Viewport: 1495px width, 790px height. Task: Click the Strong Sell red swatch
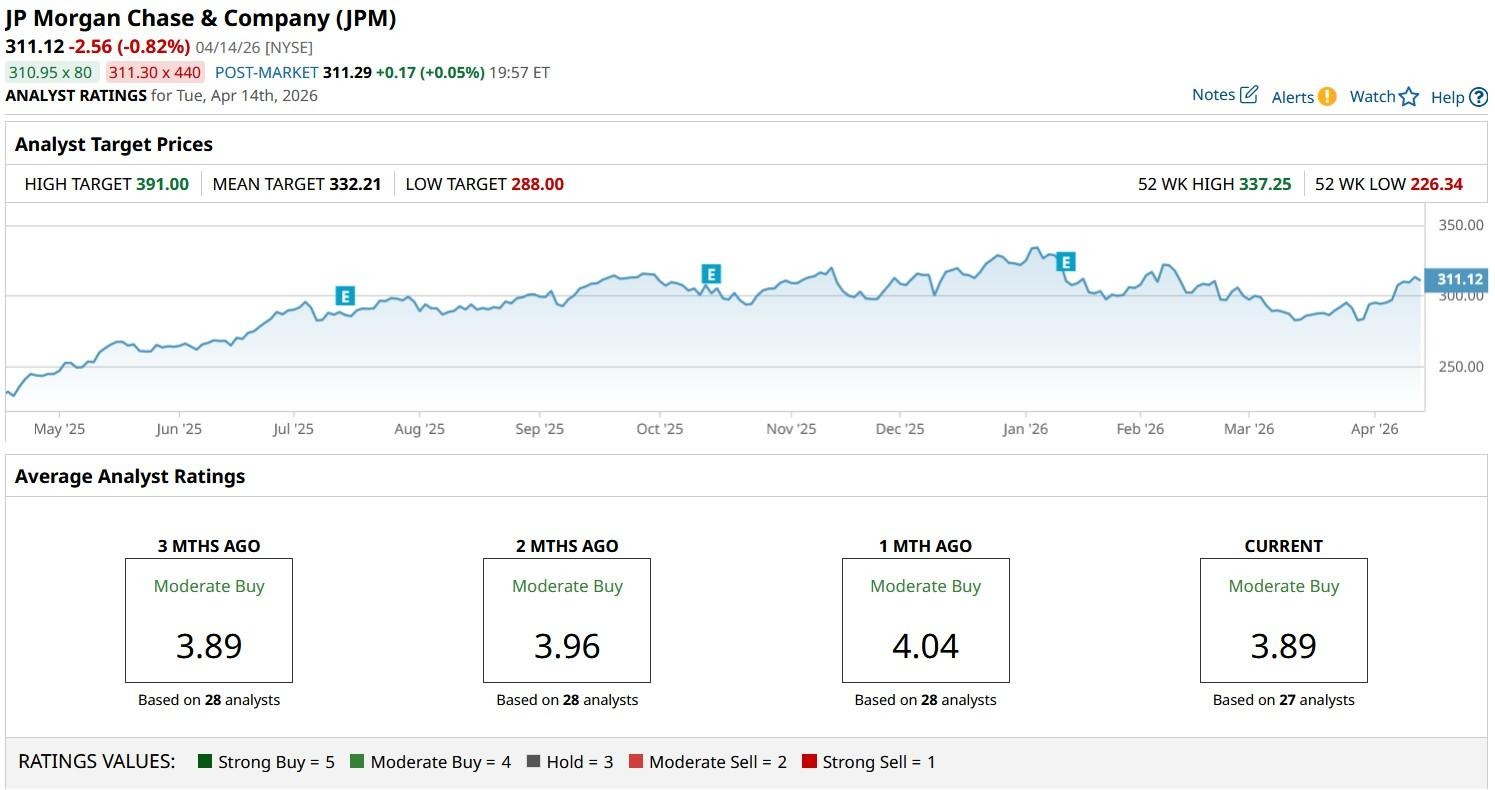[809, 762]
